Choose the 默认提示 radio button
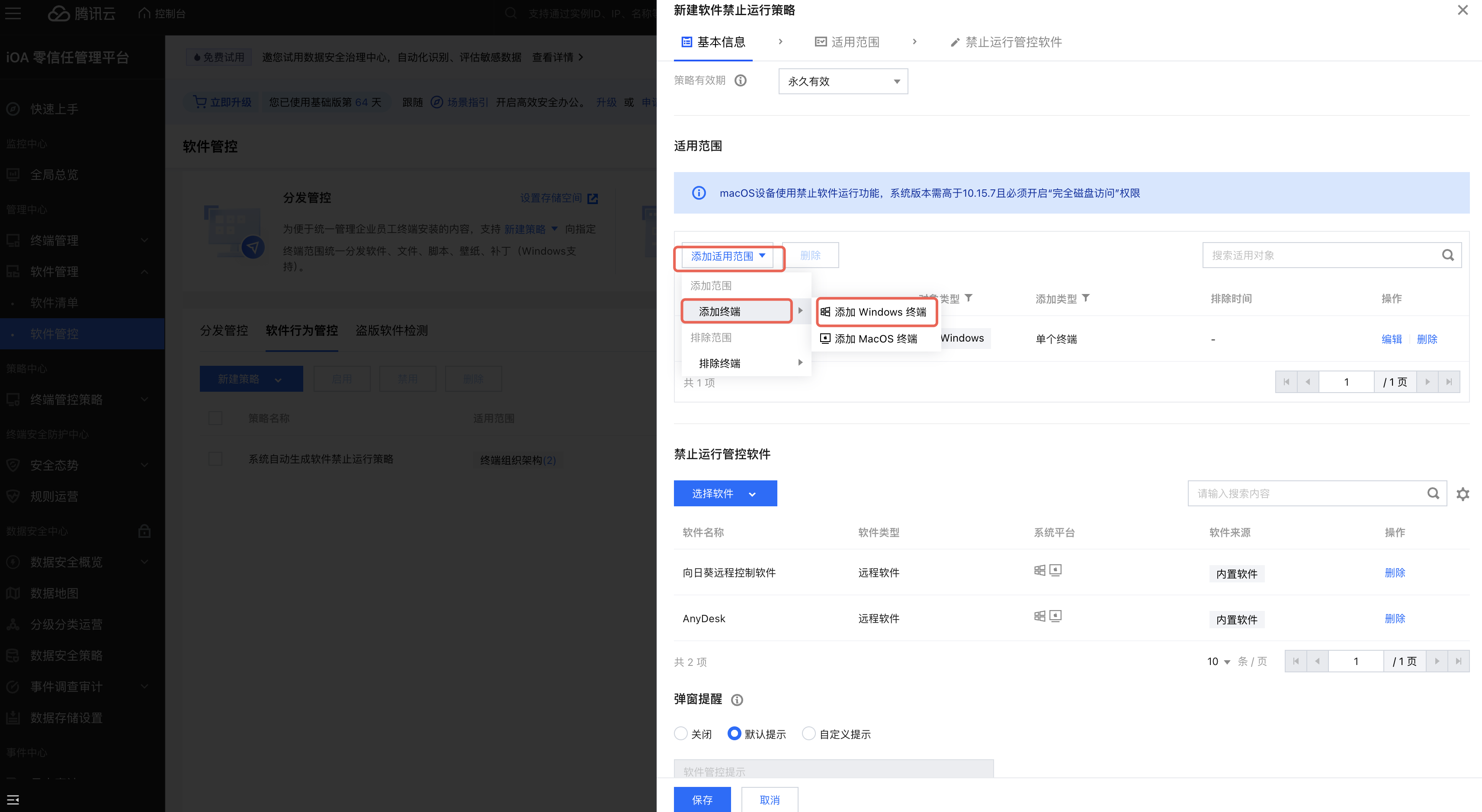 [734, 734]
